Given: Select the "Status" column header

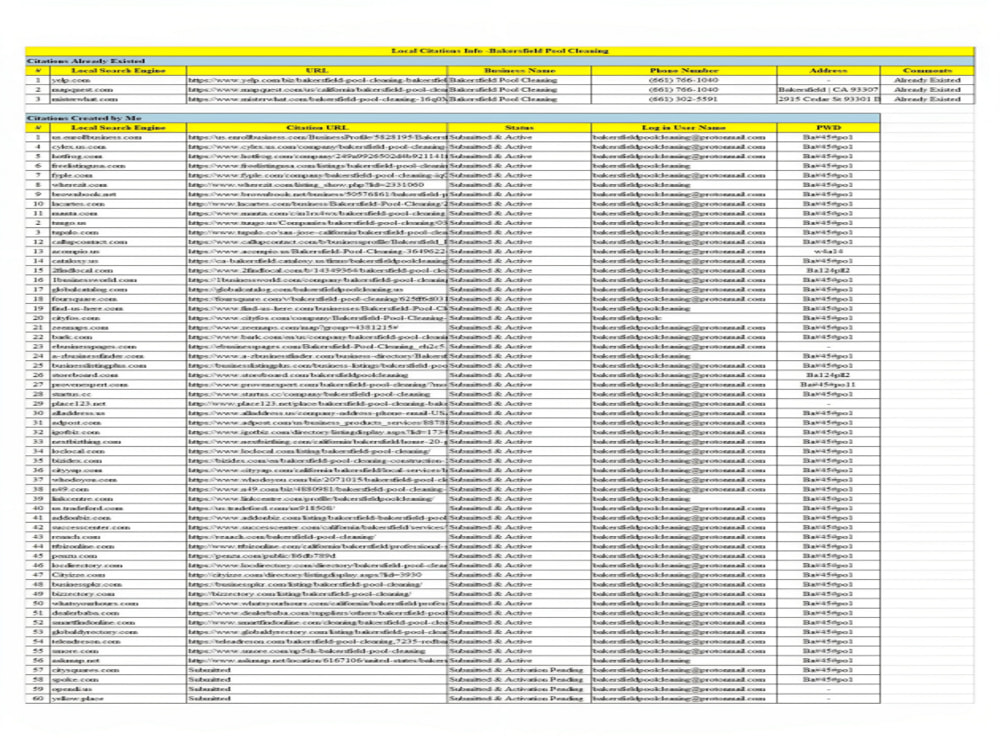Looking at the screenshot, I should click(x=519, y=128).
